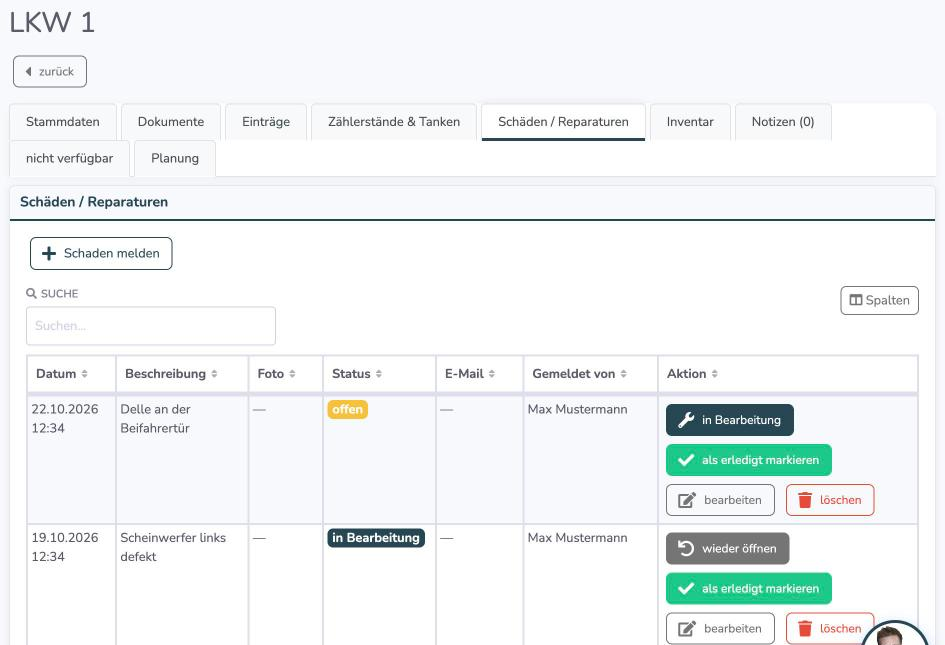Click the Schäden / Reparaturen panel heading
Viewport: 945px width, 645px height.
tap(94, 202)
